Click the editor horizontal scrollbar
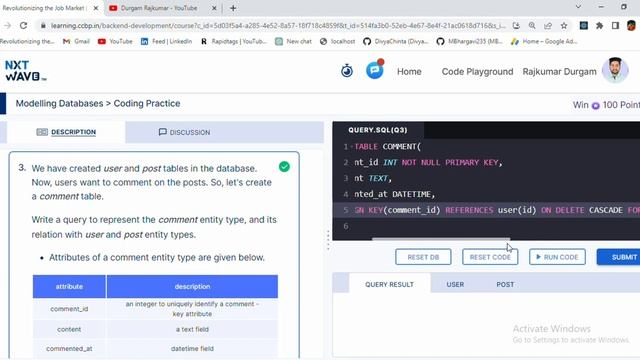This screenshot has width=640, height=360. pyautogui.click(x=441, y=239)
